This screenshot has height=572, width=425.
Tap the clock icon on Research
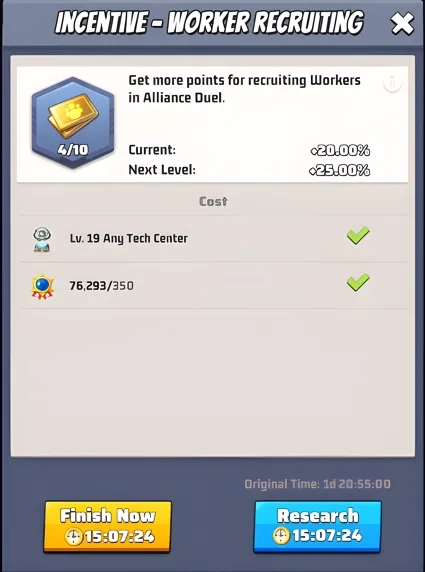point(281,536)
